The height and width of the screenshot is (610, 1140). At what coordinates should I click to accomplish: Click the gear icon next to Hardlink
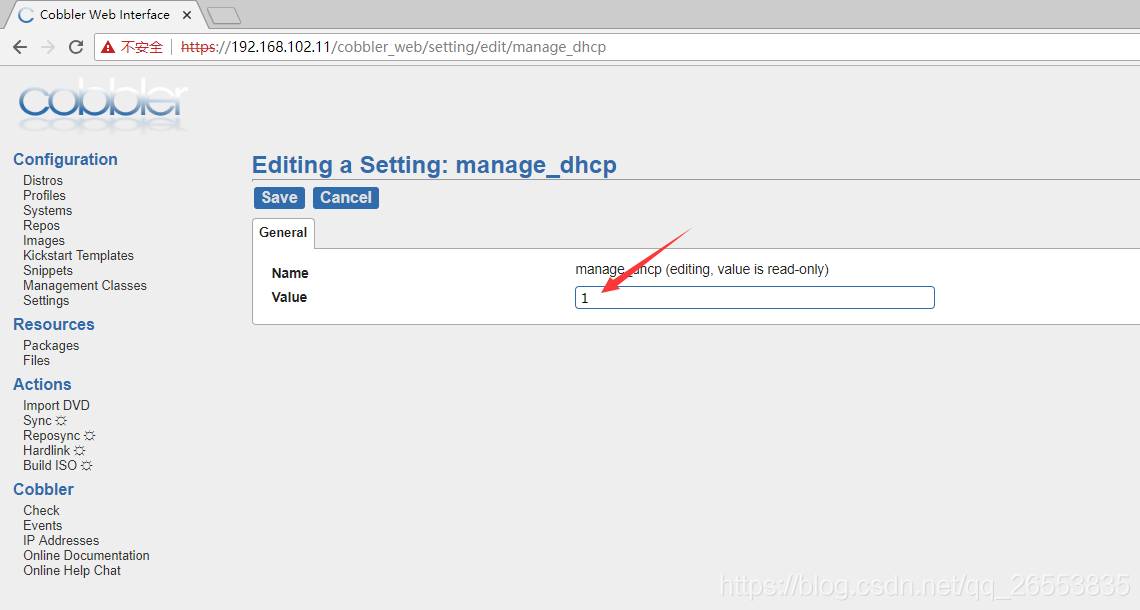[79, 451]
